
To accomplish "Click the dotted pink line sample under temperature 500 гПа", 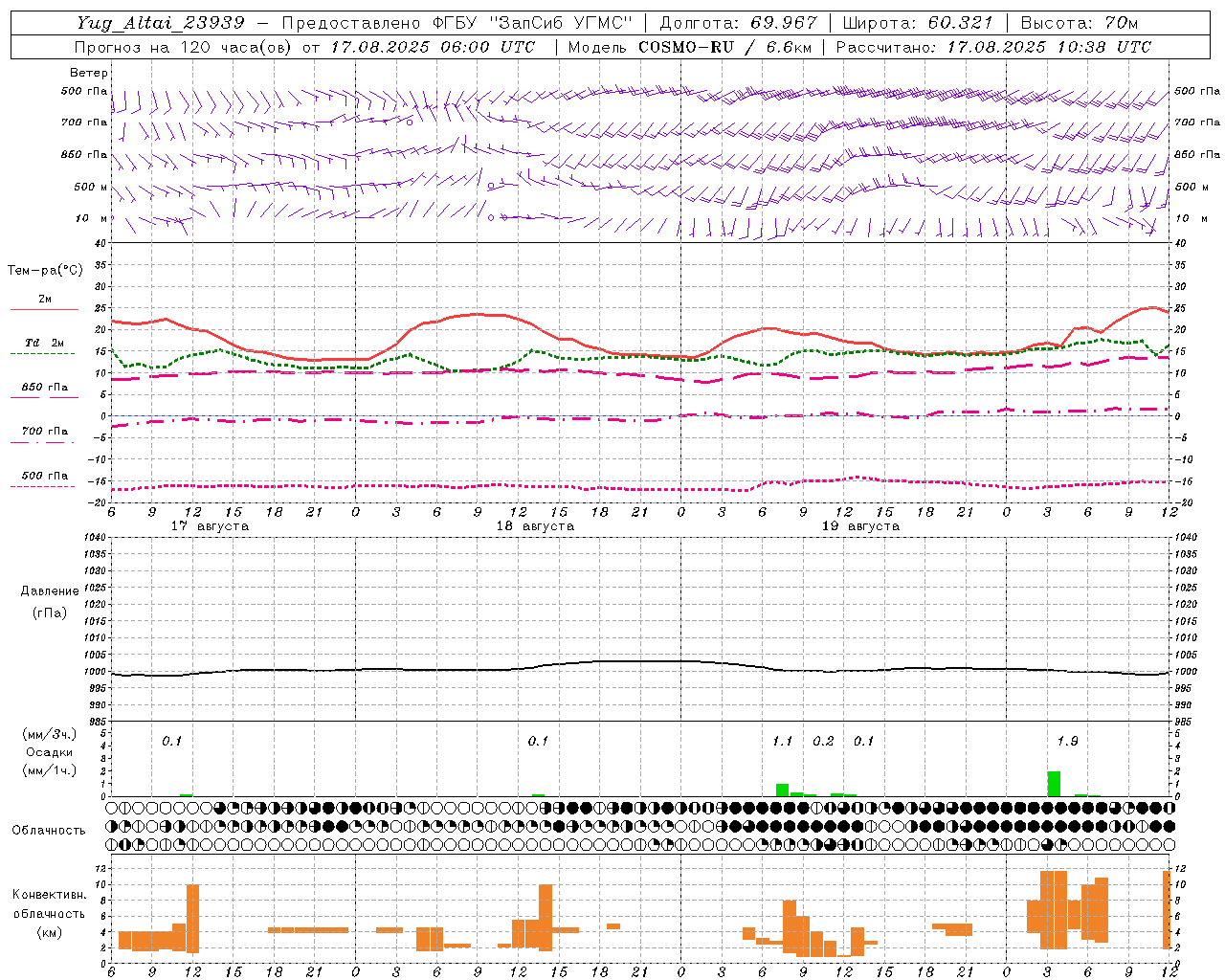I will [43, 487].
